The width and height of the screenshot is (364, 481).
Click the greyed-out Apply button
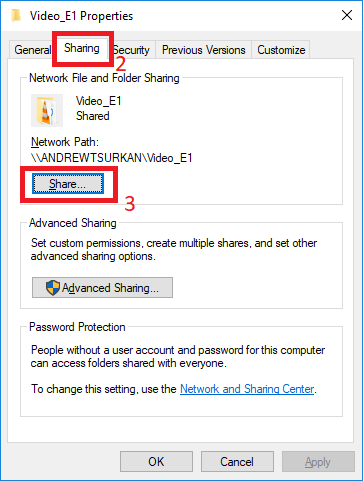point(318,462)
